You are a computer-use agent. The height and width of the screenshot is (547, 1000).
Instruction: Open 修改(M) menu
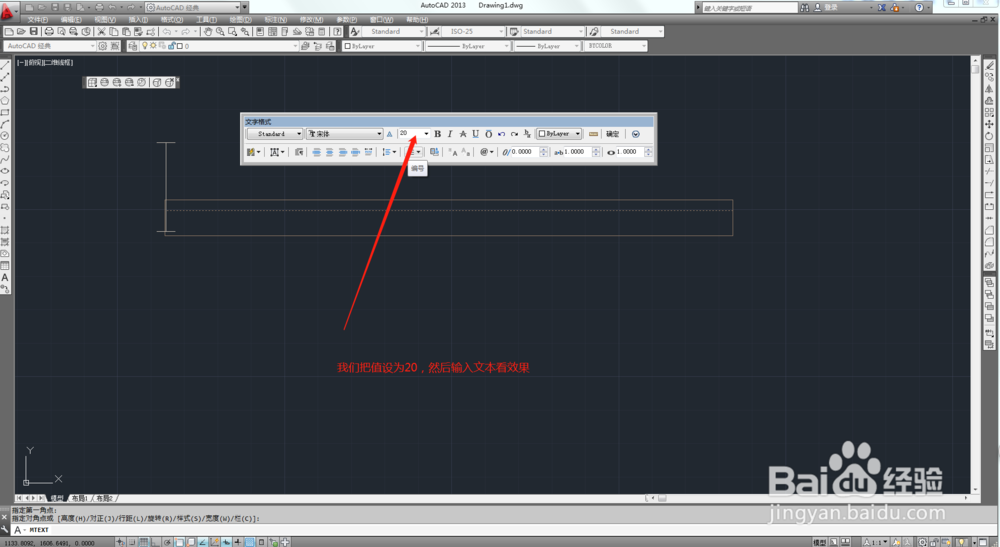[311, 20]
